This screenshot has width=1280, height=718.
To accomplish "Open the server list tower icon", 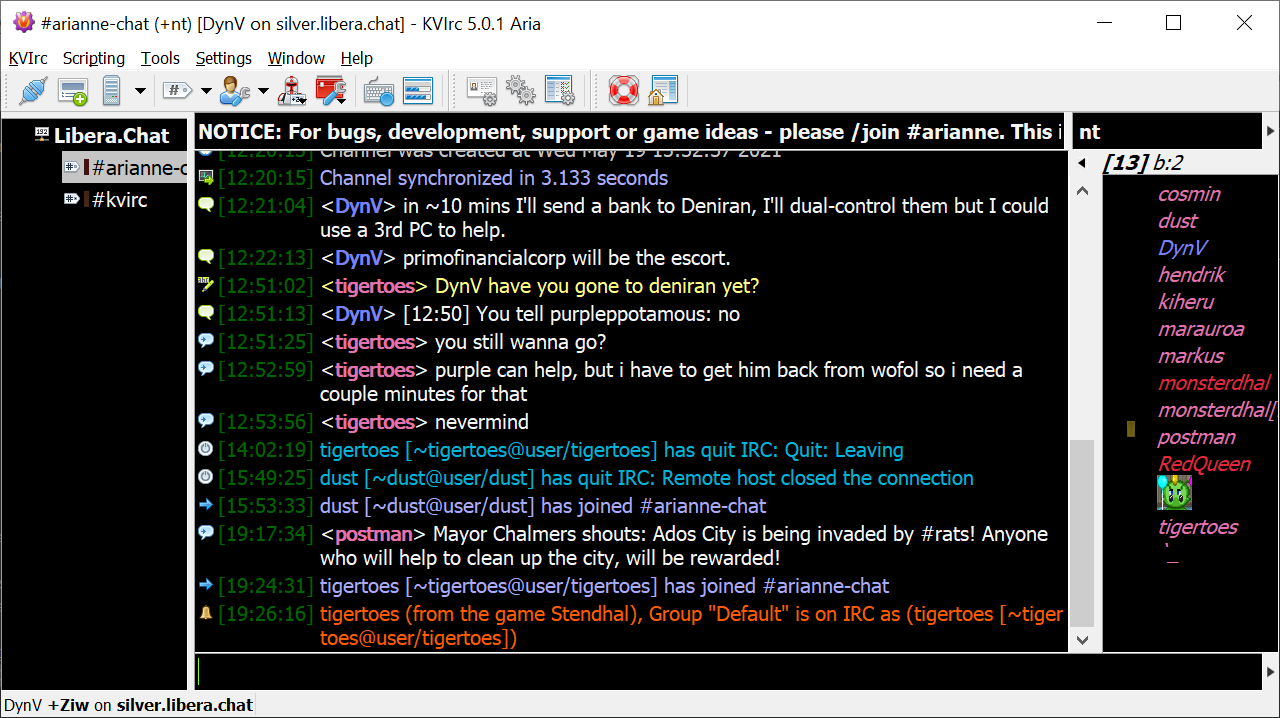I will pyautogui.click(x=111, y=91).
